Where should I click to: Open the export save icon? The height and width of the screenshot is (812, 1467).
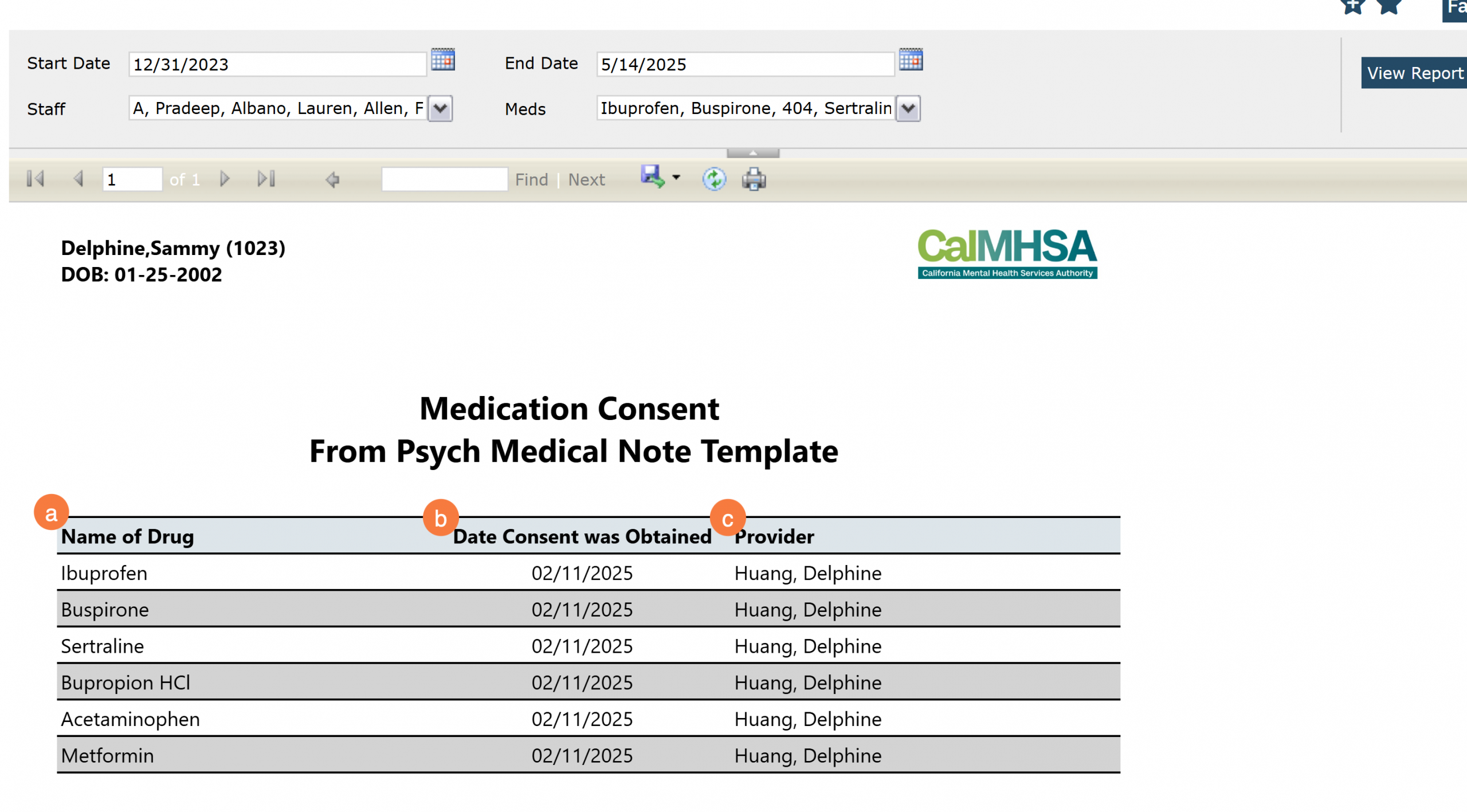click(x=653, y=177)
